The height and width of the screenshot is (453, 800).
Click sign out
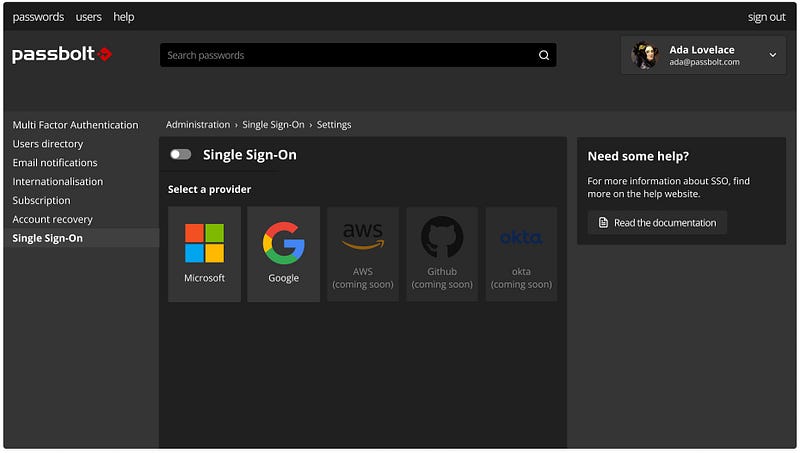click(x=766, y=17)
